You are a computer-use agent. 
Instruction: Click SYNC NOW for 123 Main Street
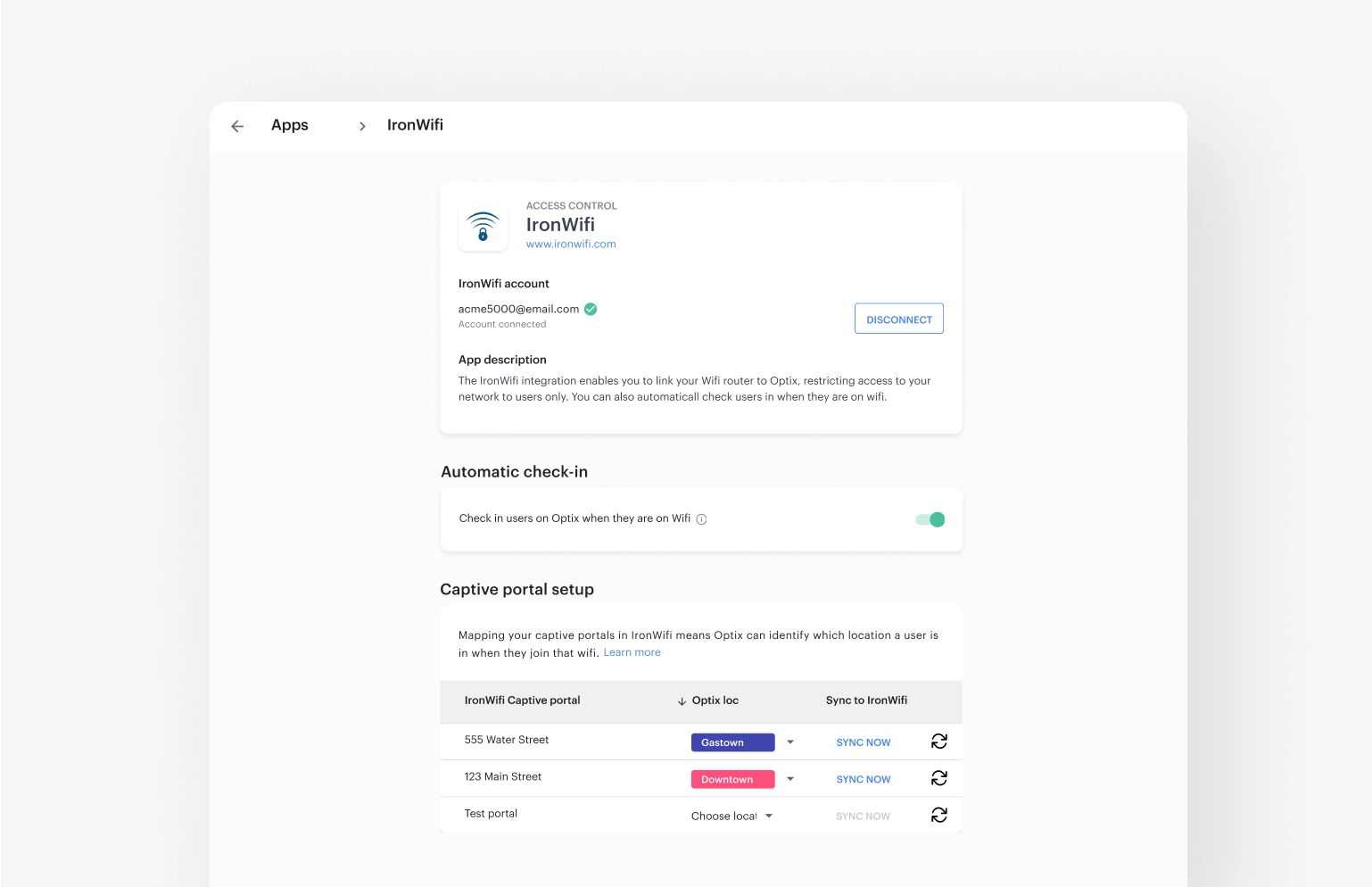[864, 779]
